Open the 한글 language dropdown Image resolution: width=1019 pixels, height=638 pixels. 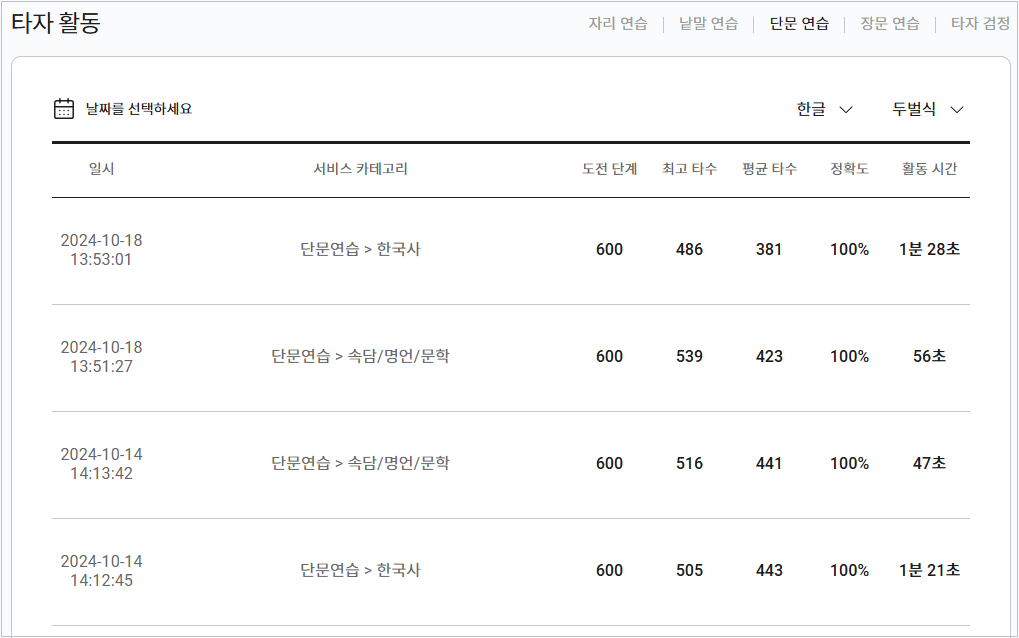click(x=825, y=109)
